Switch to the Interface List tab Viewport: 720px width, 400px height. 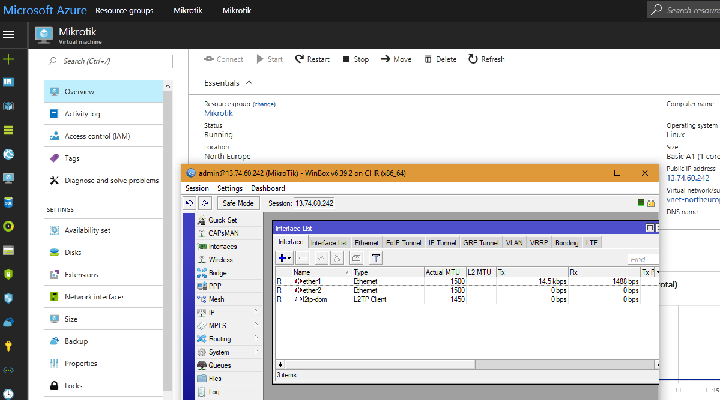click(329, 242)
